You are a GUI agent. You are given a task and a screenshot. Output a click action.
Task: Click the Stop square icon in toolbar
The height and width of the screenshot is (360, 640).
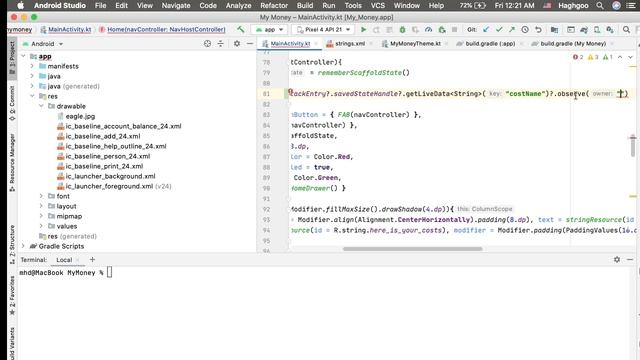(x=454, y=30)
